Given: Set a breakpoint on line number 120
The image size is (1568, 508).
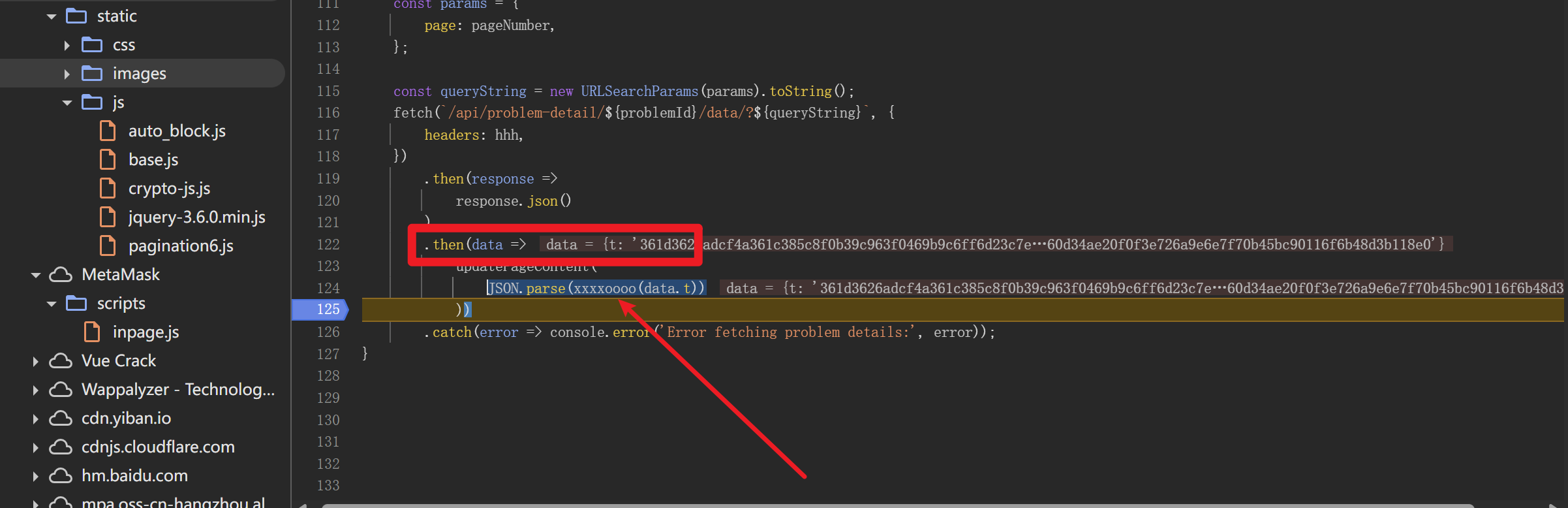Looking at the screenshot, I should tap(328, 200).
